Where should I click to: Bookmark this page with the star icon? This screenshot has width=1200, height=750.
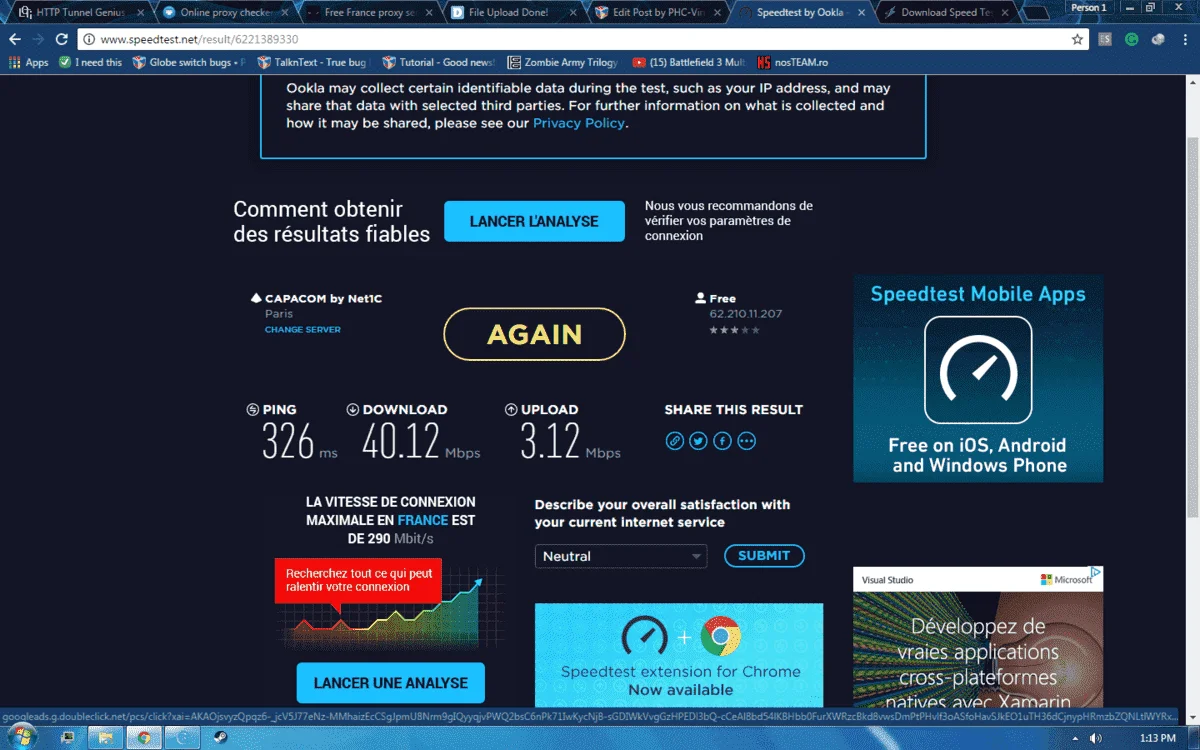point(1077,39)
